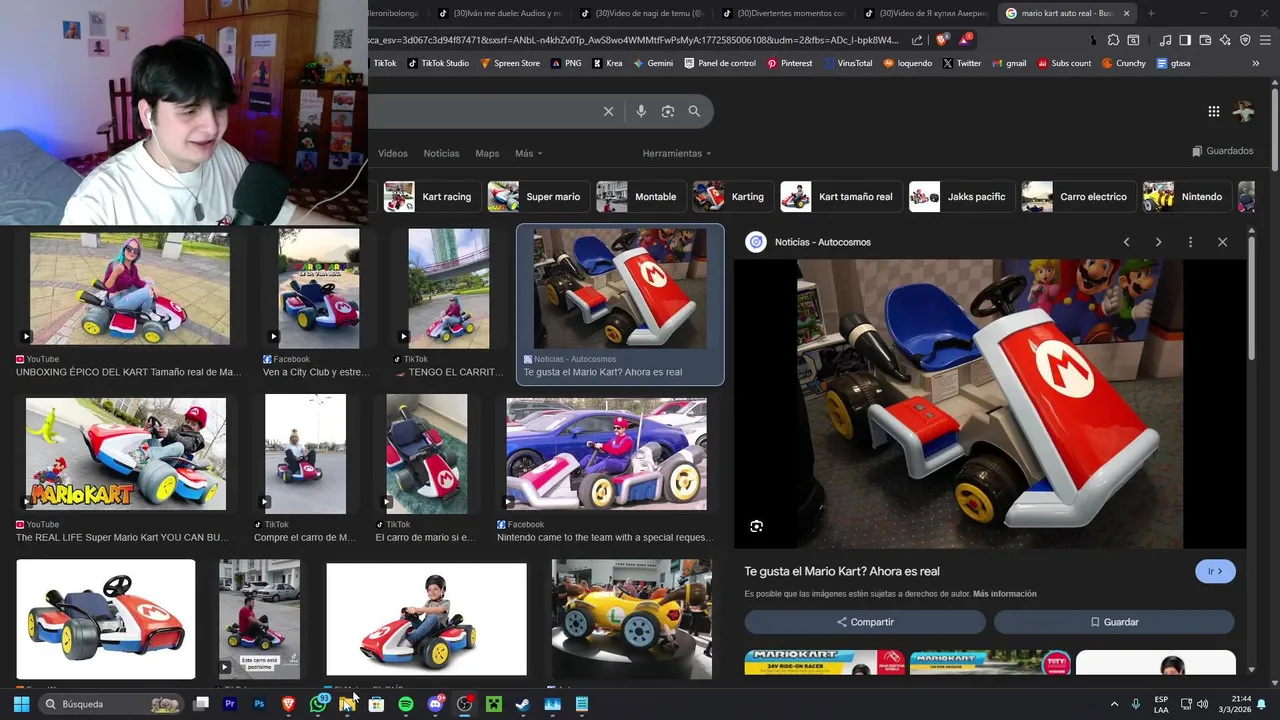Click the Compartir button

[865, 622]
